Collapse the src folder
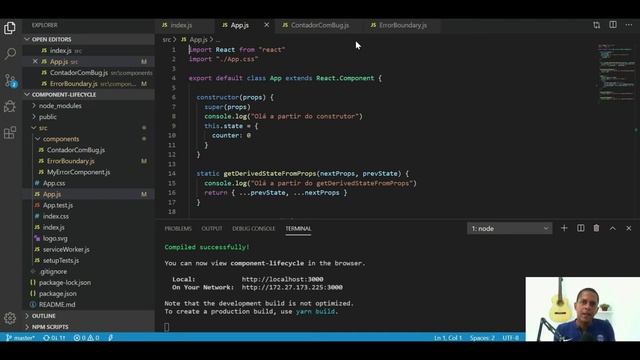Image resolution: width=640 pixels, height=360 pixels. [x=89, y=128]
